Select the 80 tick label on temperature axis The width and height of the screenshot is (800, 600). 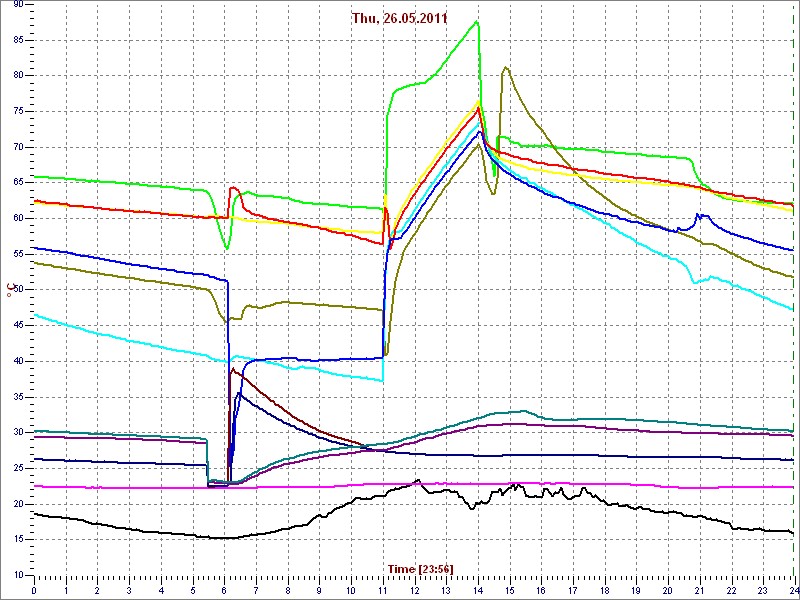(x=18, y=76)
